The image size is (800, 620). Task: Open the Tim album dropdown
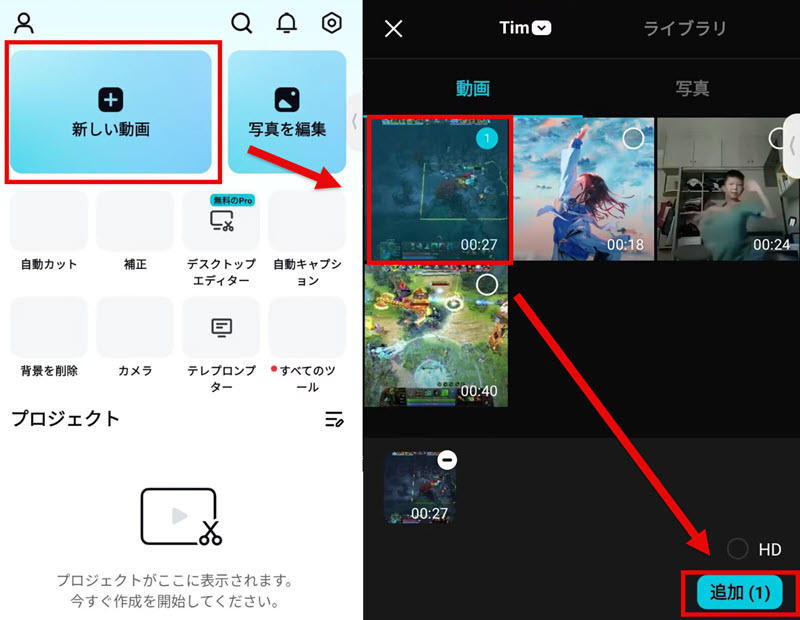click(525, 28)
